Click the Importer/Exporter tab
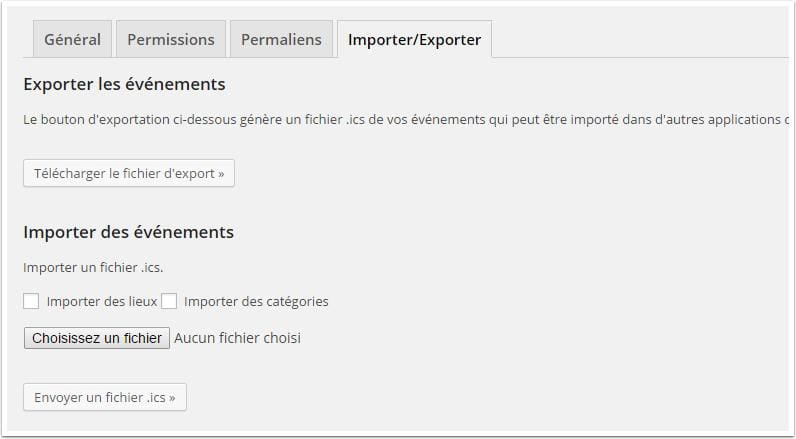This screenshot has height=439, width=796. tap(414, 40)
